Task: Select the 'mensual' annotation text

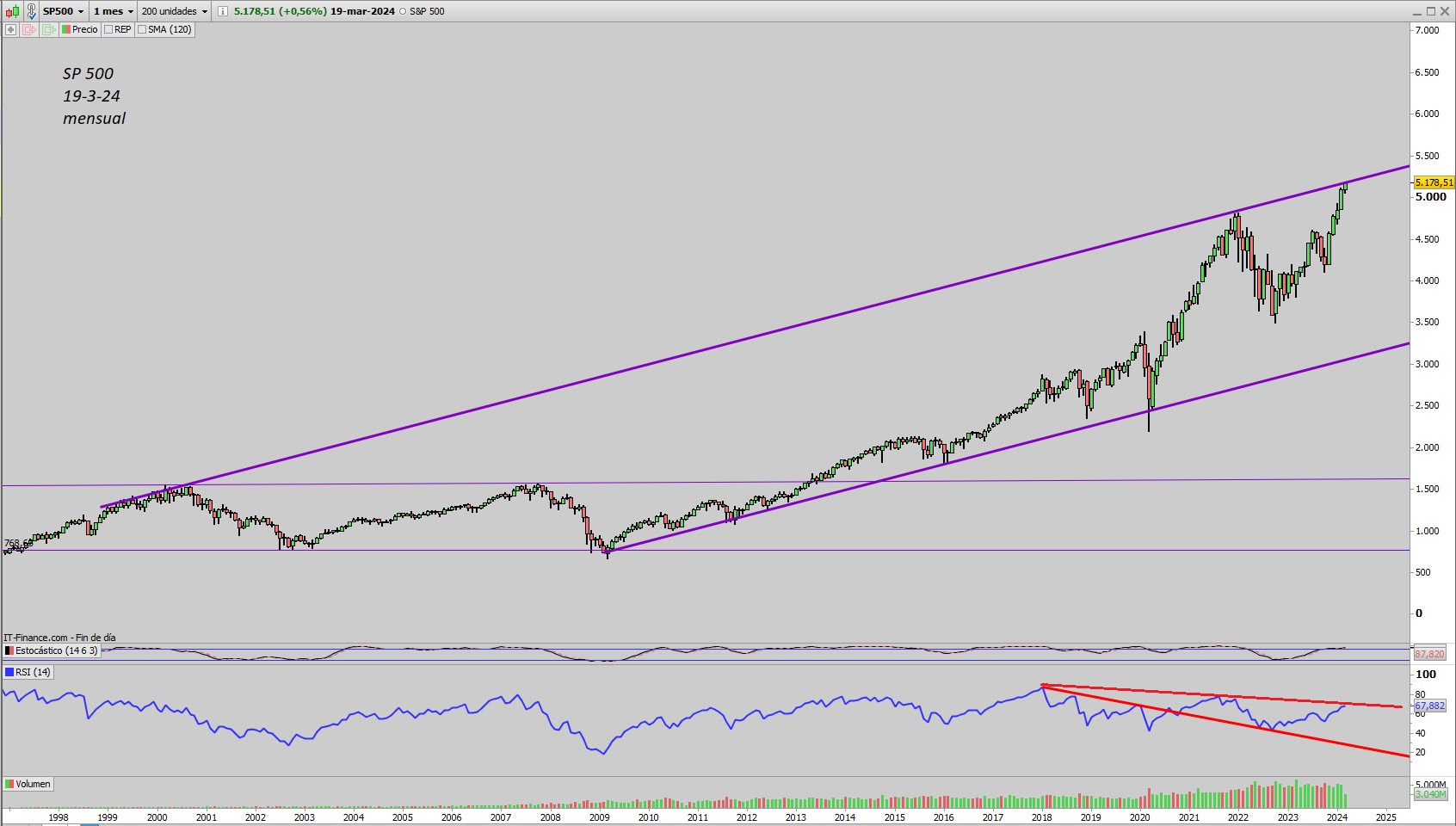Action: click(94, 119)
